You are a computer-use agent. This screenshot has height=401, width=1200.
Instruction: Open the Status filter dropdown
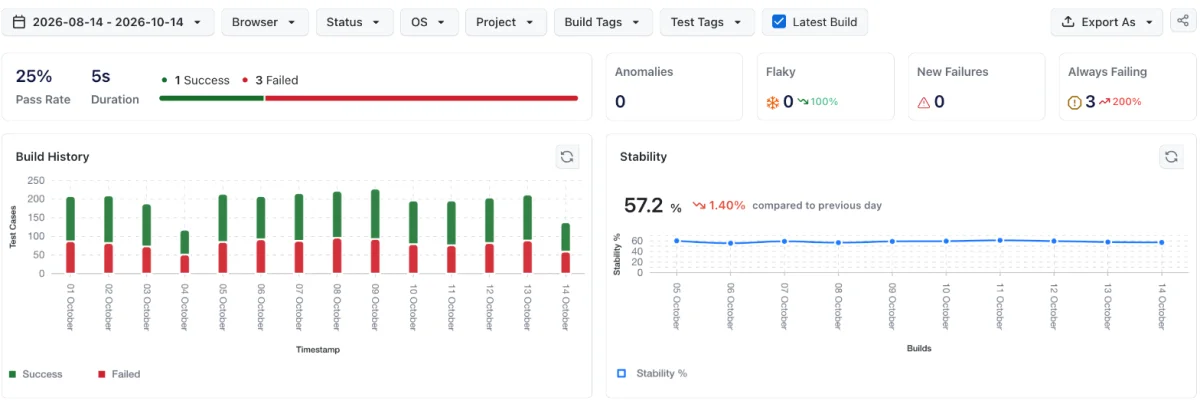[x=354, y=22]
